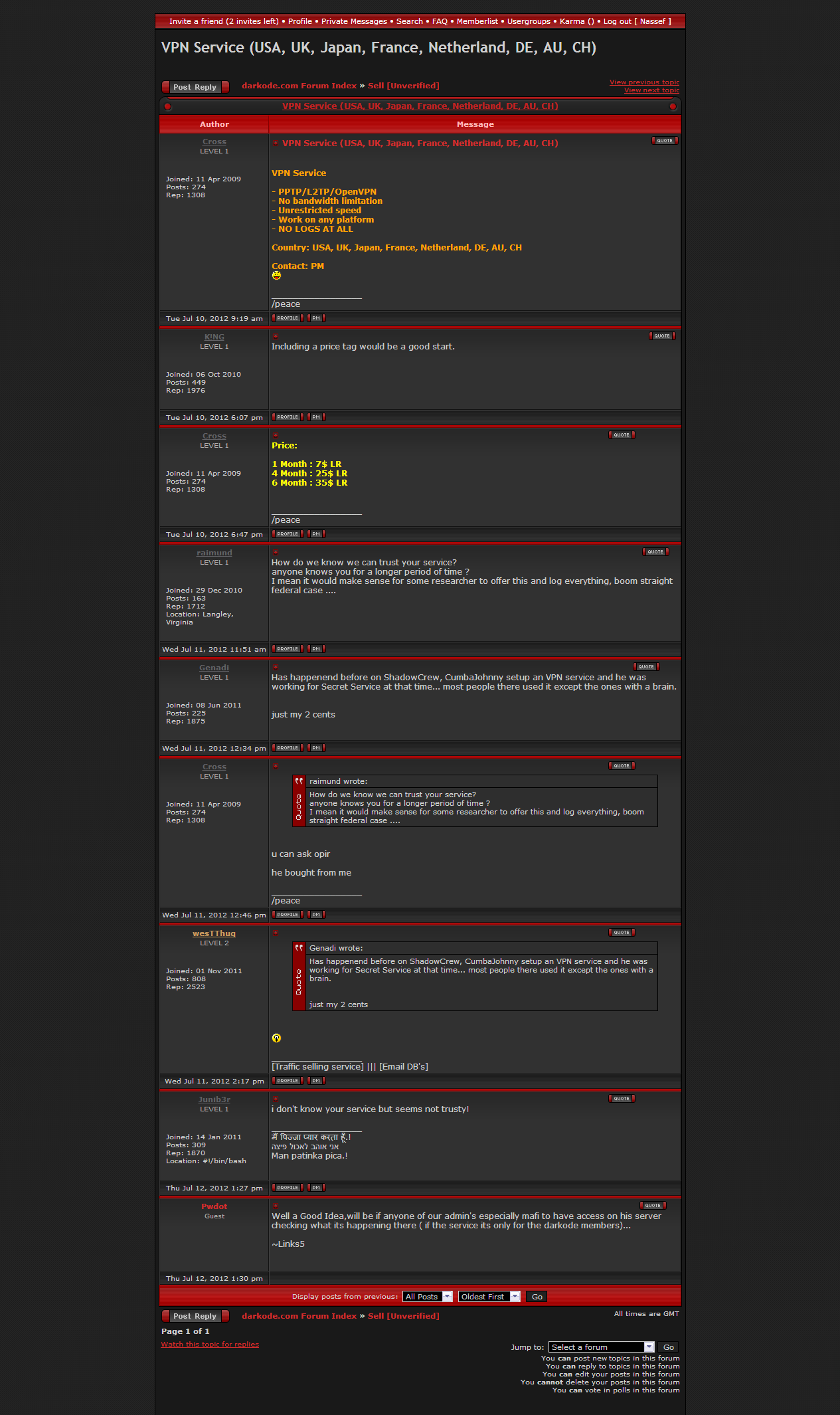Click the Quote icon on Pwdot's guest post
This screenshot has height=1415, width=840.
(653, 1206)
